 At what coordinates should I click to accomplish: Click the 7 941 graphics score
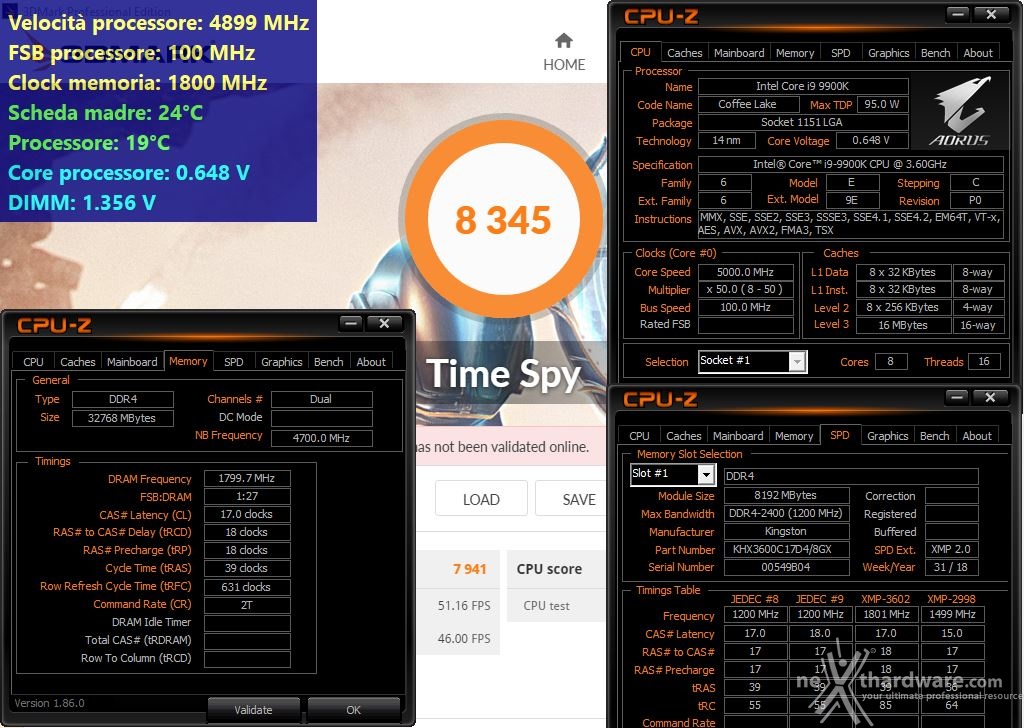[x=470, y=569]
